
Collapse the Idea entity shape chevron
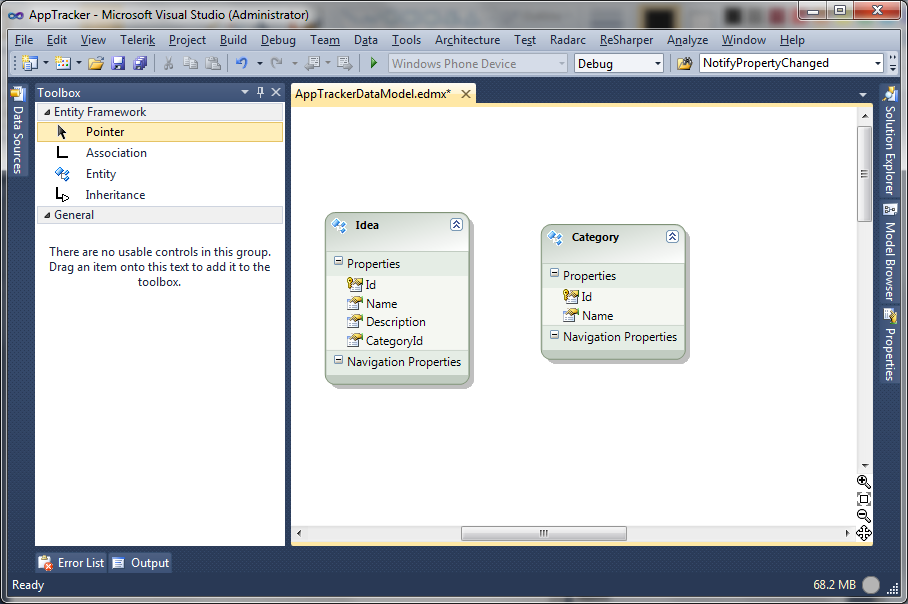coord(456,225)
